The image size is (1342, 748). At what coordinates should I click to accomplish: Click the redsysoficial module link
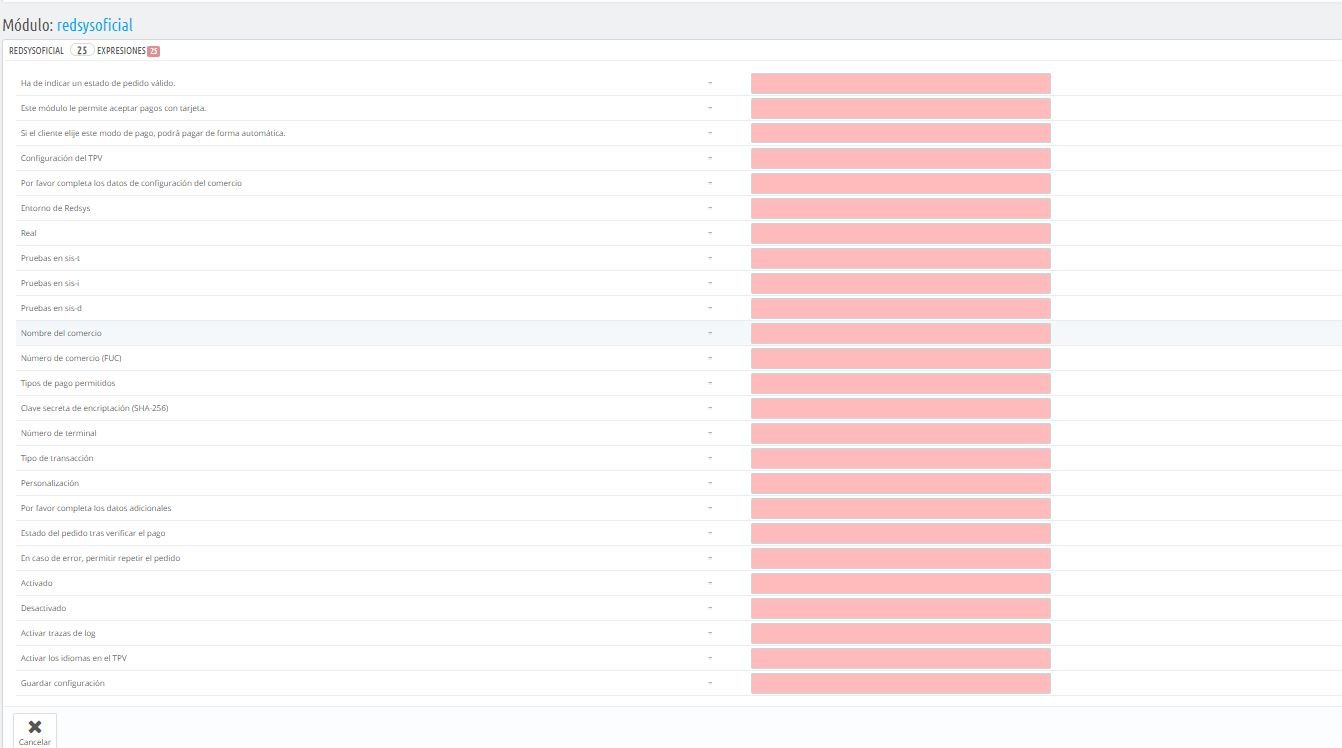[95, 25]
